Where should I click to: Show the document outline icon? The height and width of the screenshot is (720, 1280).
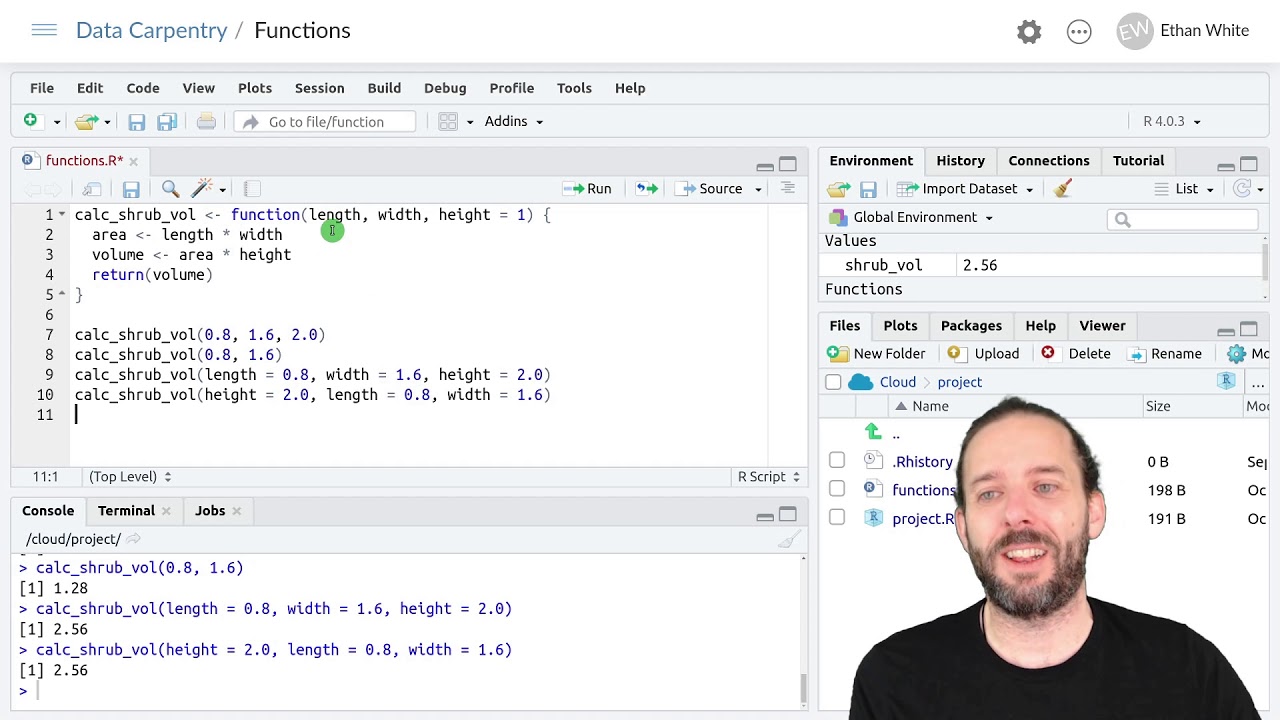point(788,188)
